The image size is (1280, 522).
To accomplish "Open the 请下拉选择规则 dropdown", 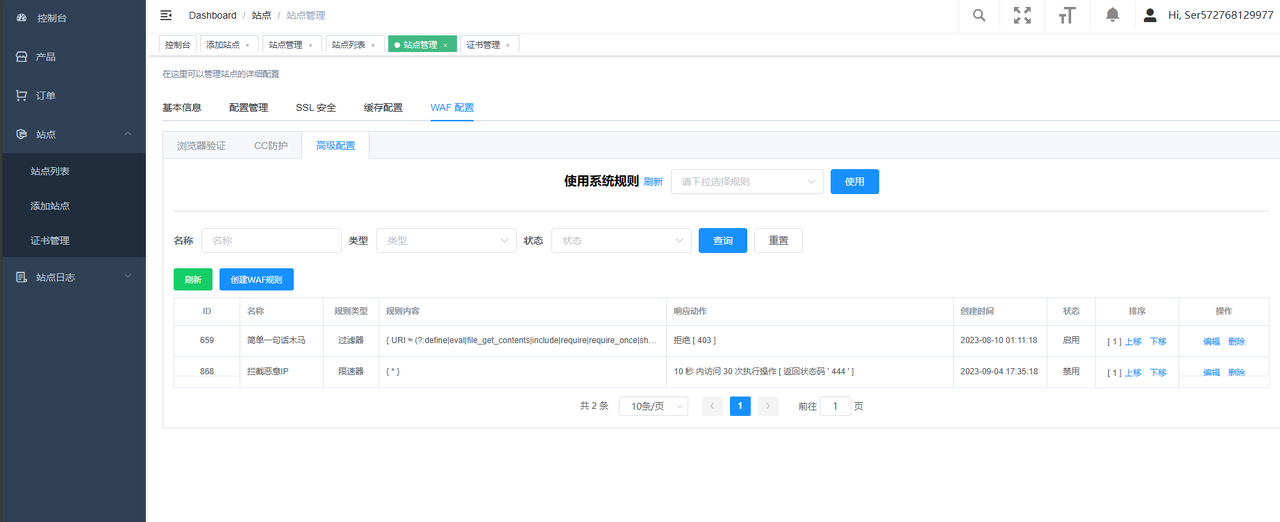I will 746,182.
